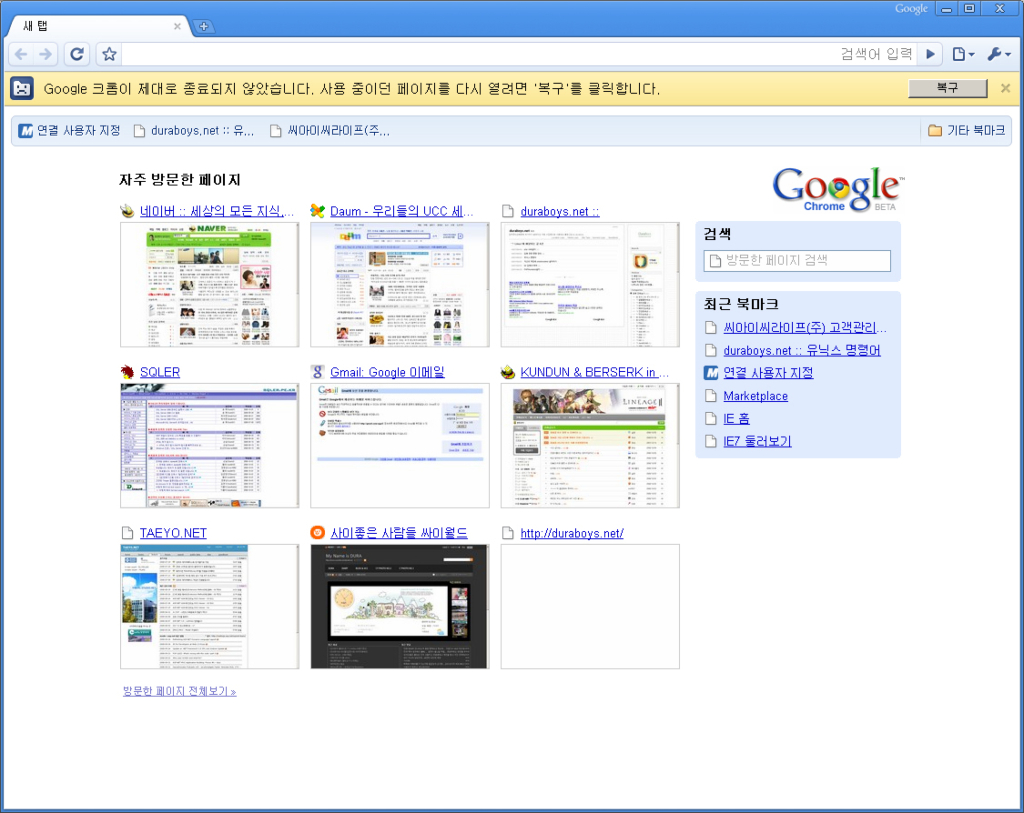Screen dimensions: 1024x813
Task: Click the Forward navigation arrow
Action: 45,54
